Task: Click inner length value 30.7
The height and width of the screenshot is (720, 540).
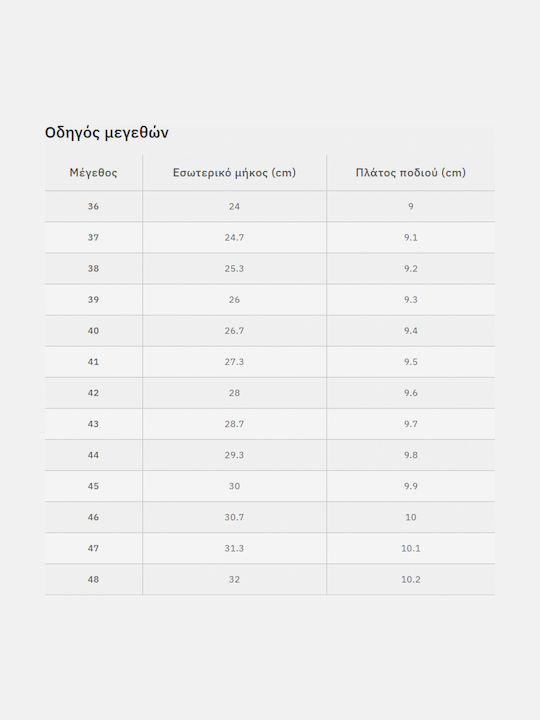Action: coord(234,517)
